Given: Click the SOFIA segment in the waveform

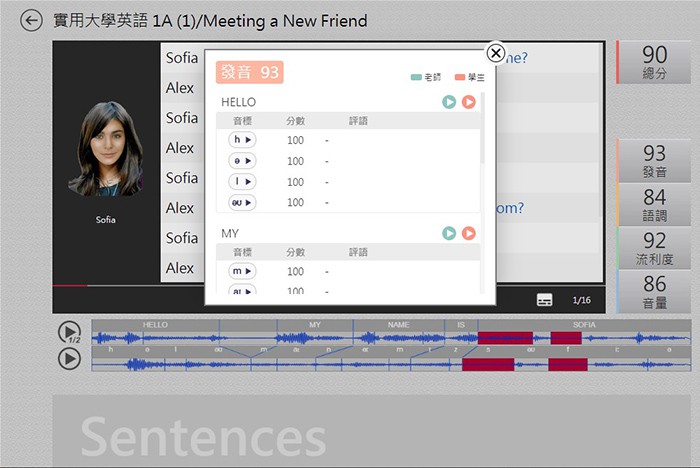Looking at the screenshot, I should [584, 325].
